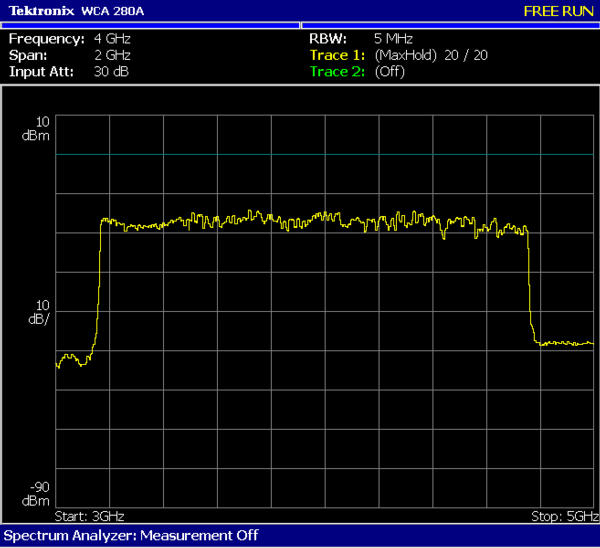Click the noise floor right of the passband
This screenshot has width=600, height=548.
pyautogui.click(x=565, y=344)
